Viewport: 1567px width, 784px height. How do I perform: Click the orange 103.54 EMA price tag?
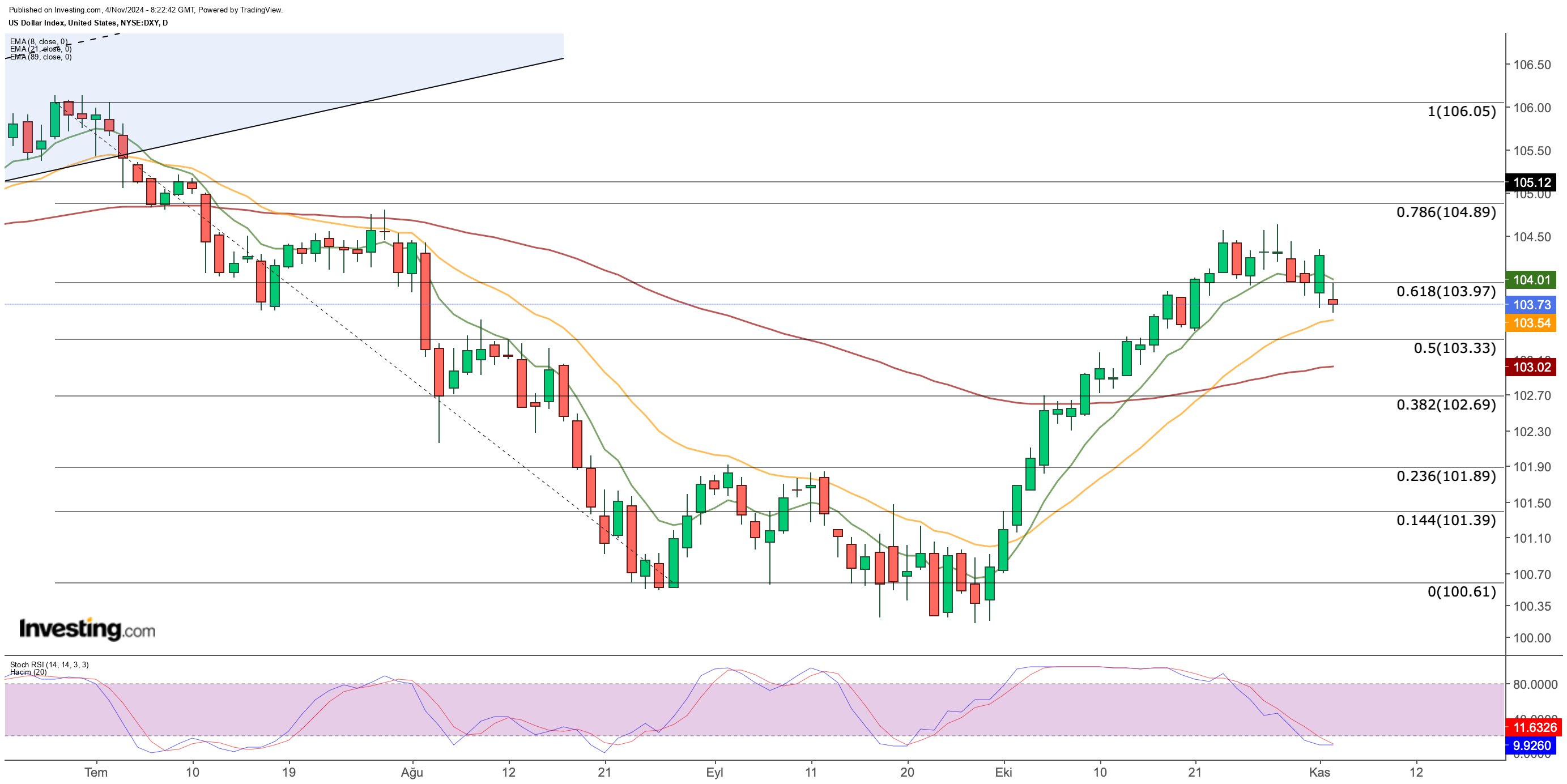[1531, 323]
